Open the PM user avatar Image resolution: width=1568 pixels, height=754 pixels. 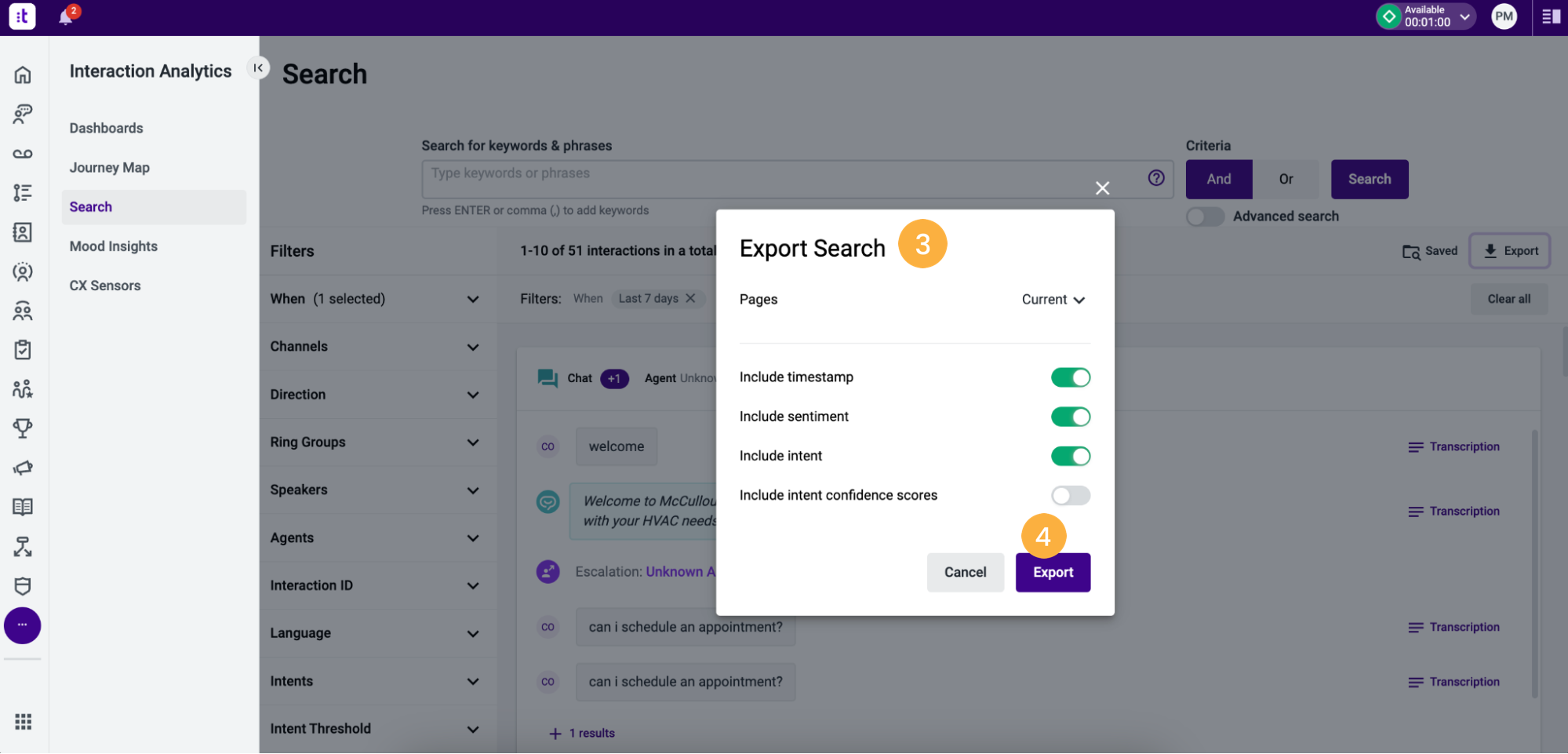tap(1504, 16)
